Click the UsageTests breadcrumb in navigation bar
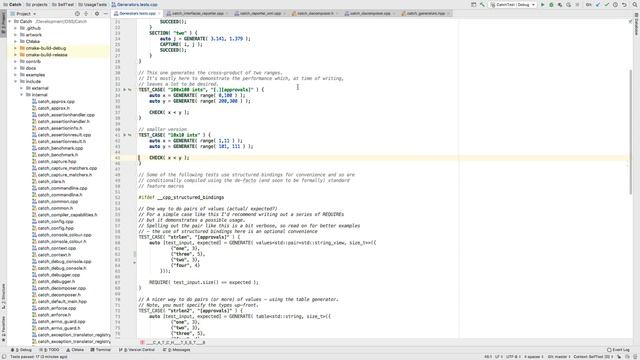 [92, 4]
